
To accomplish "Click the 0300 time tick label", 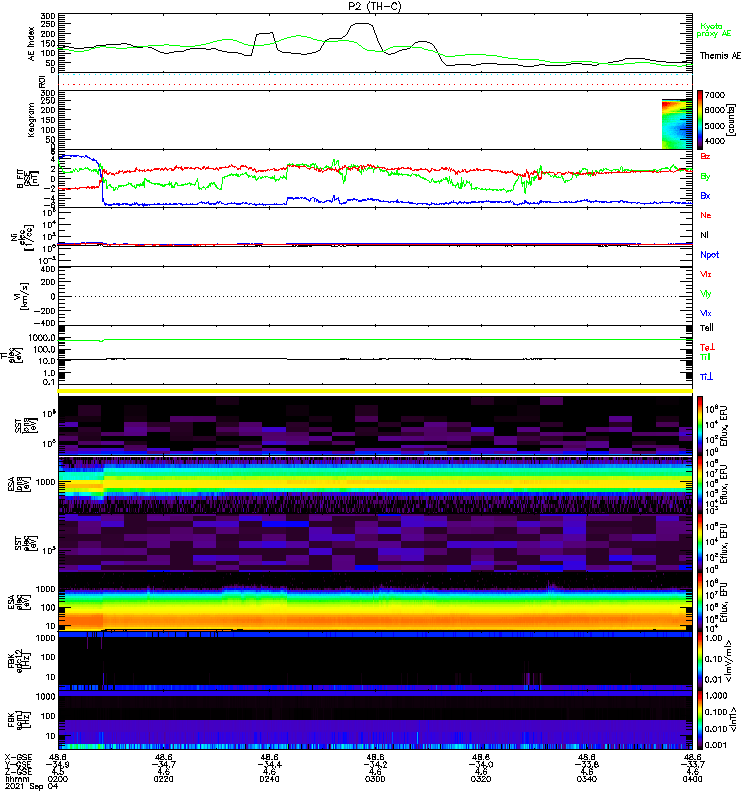I will pos(375,779).
